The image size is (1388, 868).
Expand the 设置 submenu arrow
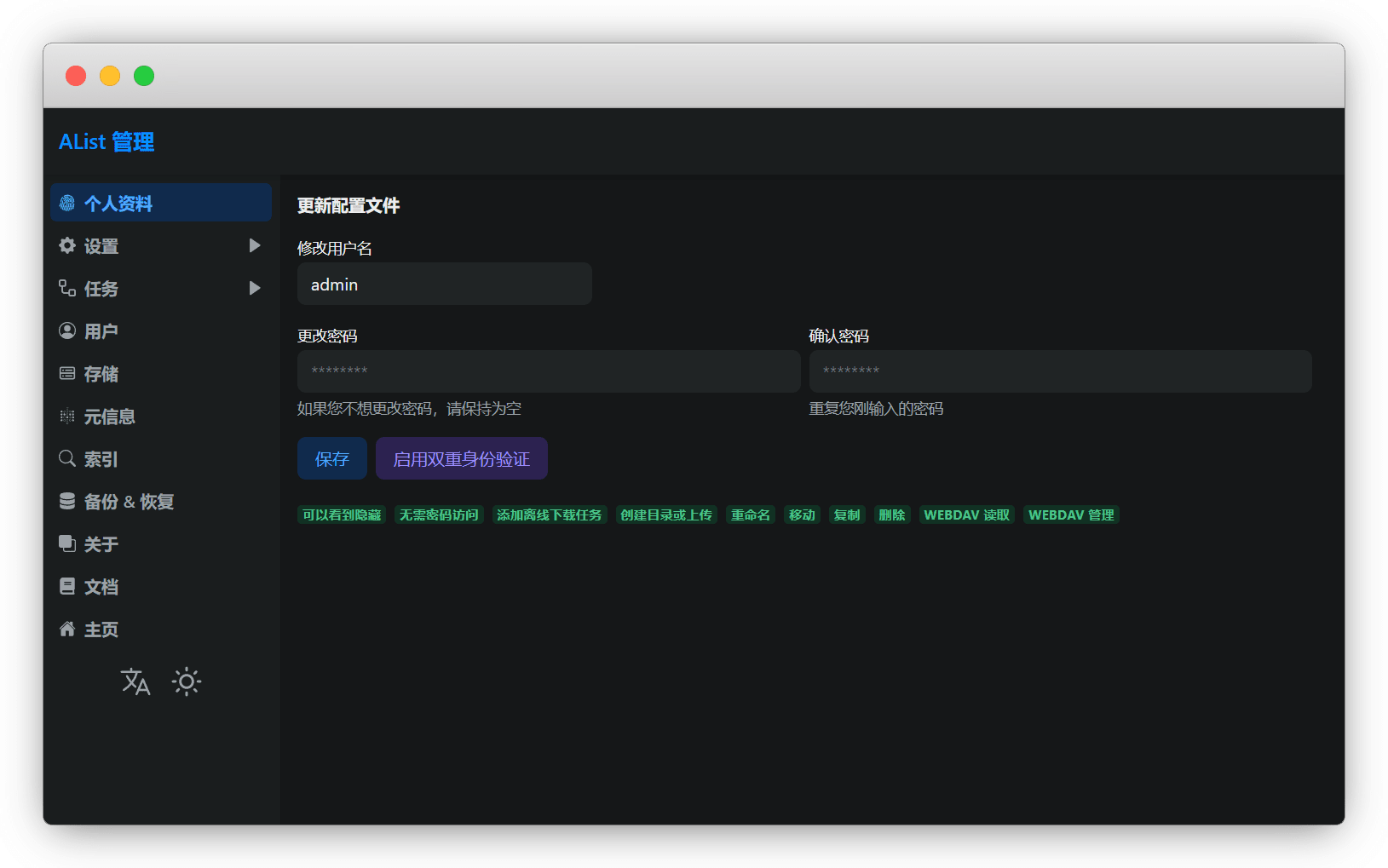254,245
